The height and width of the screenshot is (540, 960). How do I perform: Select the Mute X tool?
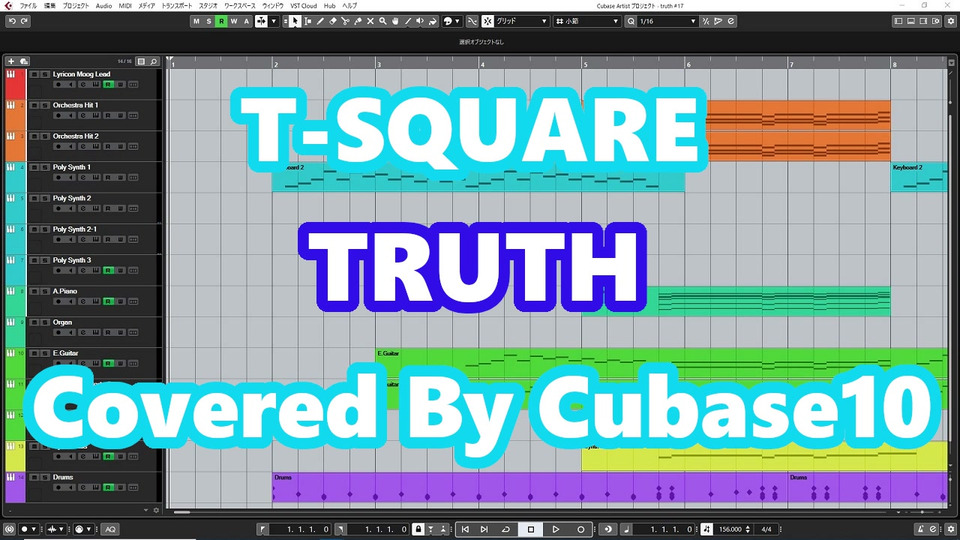(x=370, y=21)
